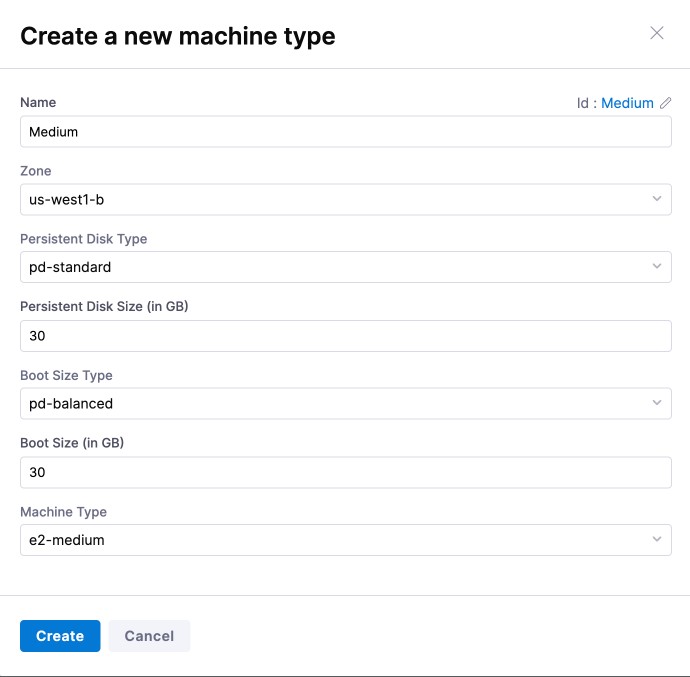Open the Zone dropdown showing us-west1-b
The image size is (690, 677).
(330, 200)
